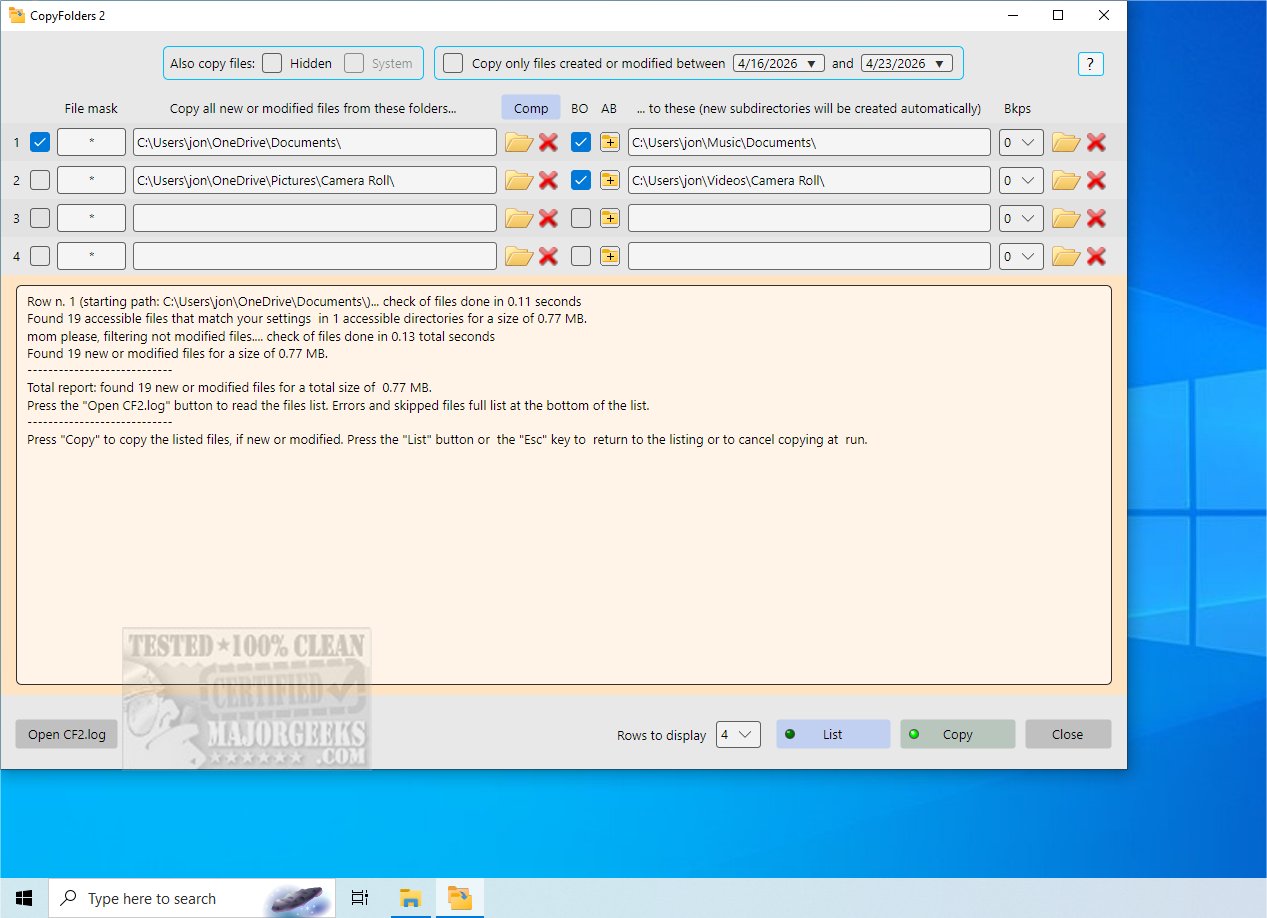Enable copying Hidden files
Viewport: 1267px width, 918px height.
pyautogui.click(x=272, y=63)
